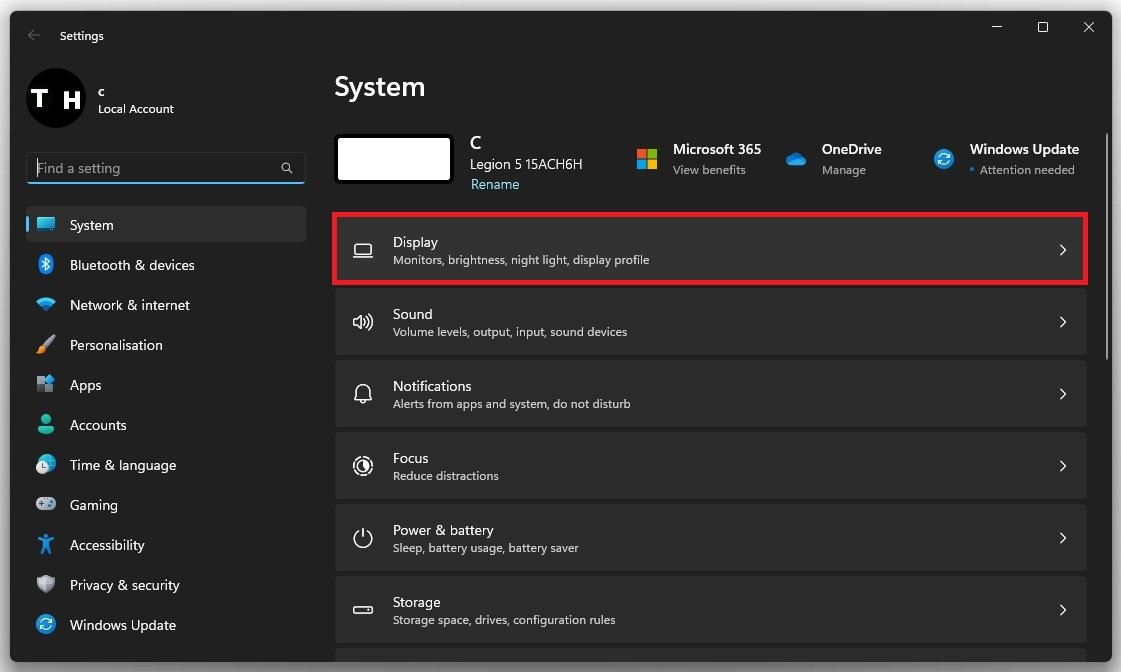Open the Storage row chevron

(x=1062, y=610)
